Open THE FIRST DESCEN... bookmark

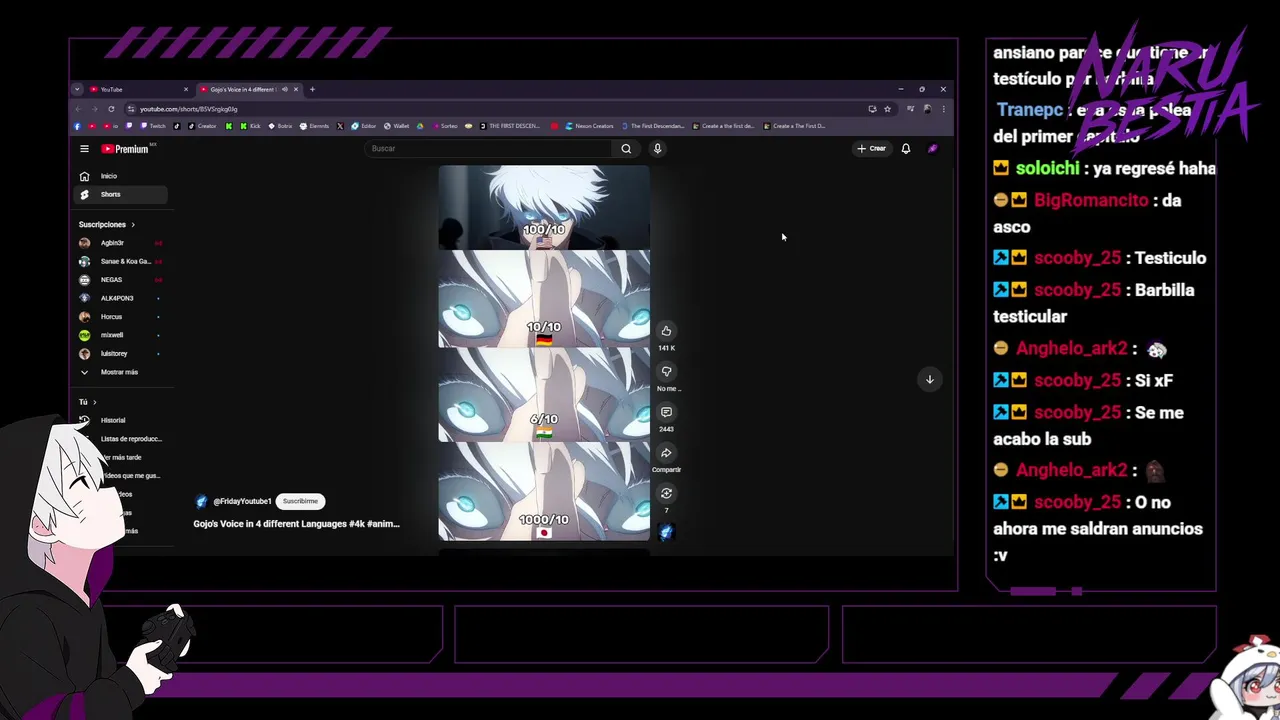[510, 126]
